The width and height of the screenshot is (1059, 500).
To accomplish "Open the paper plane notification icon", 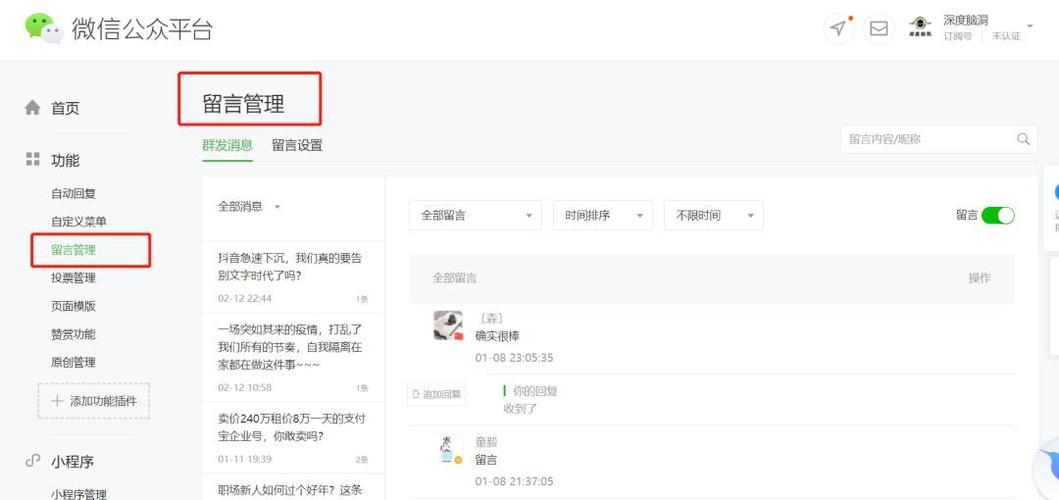I will (x=838, y=28).
